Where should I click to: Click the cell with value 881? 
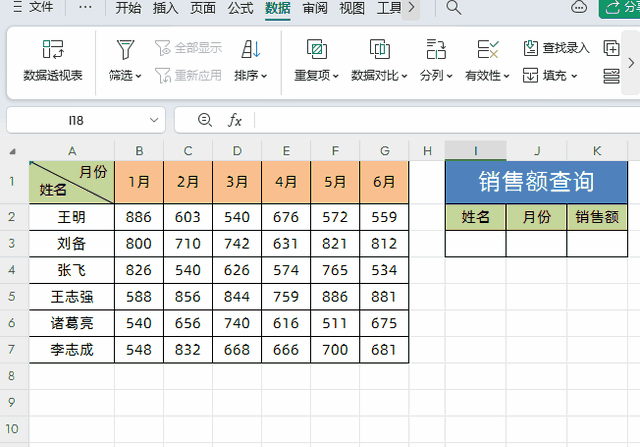click(384, 297)
